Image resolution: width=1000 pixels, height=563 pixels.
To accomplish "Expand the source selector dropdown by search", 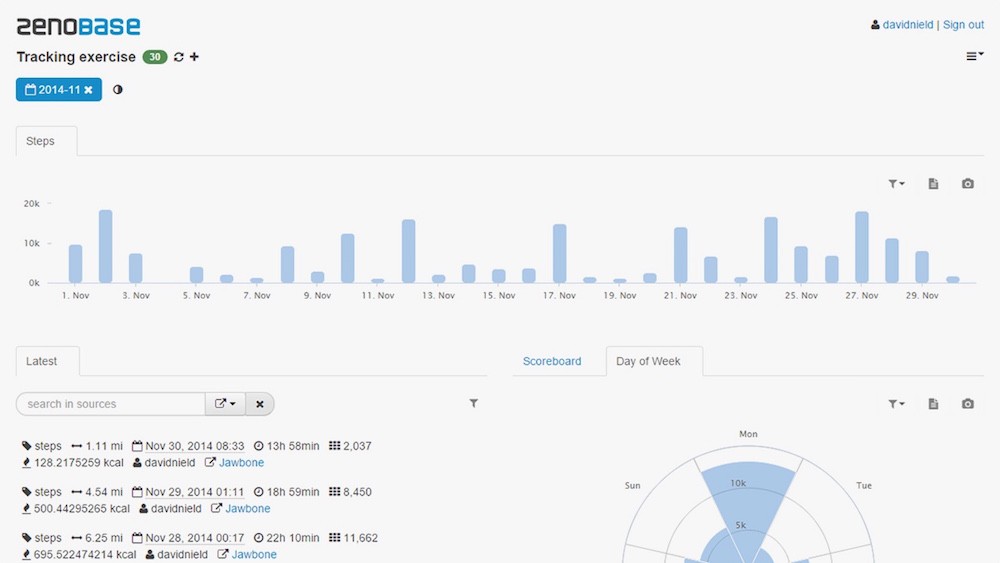I will 225,404.
